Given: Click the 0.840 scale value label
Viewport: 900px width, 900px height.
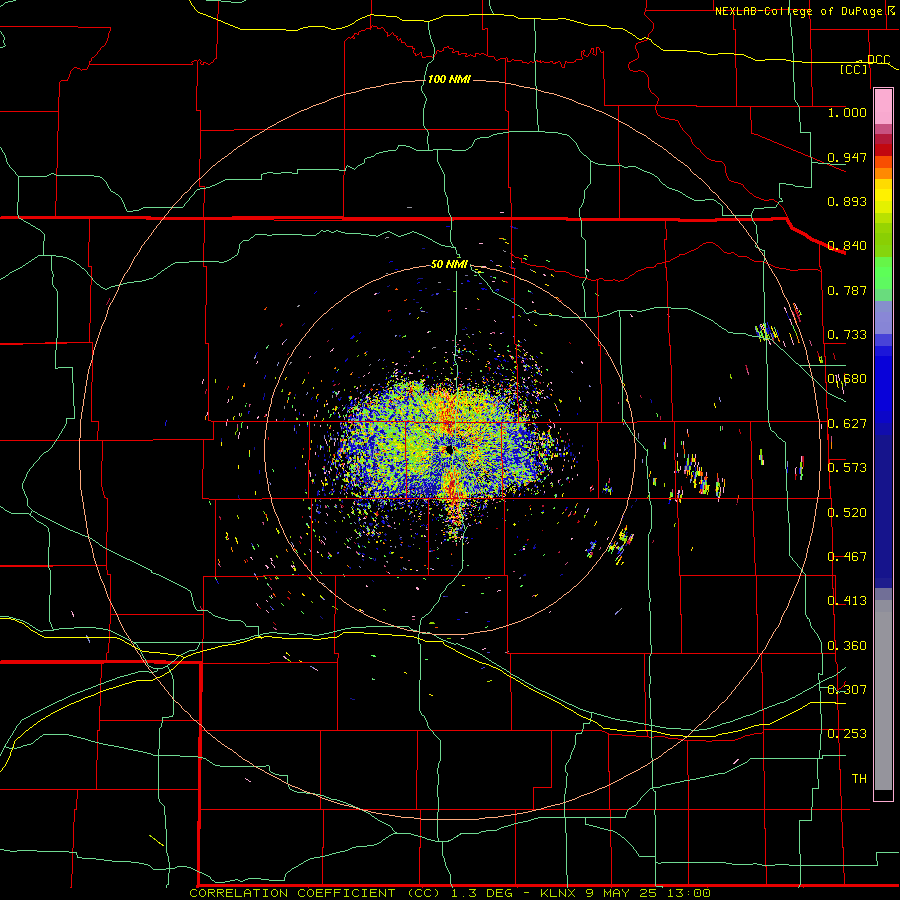Looking at the screenshot, I should click(847, 246).
